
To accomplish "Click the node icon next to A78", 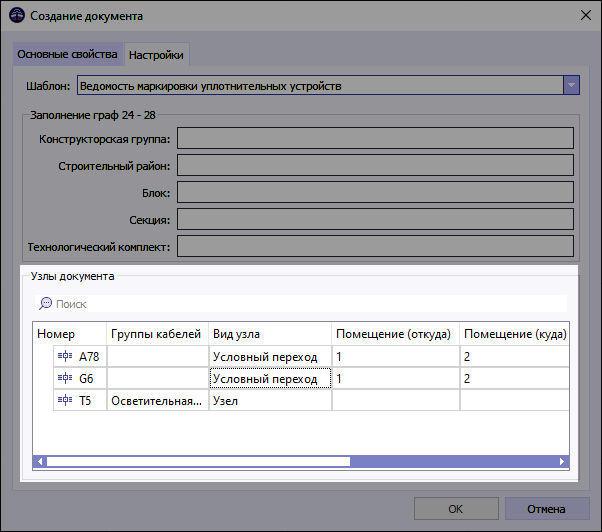I will point(65,356).
